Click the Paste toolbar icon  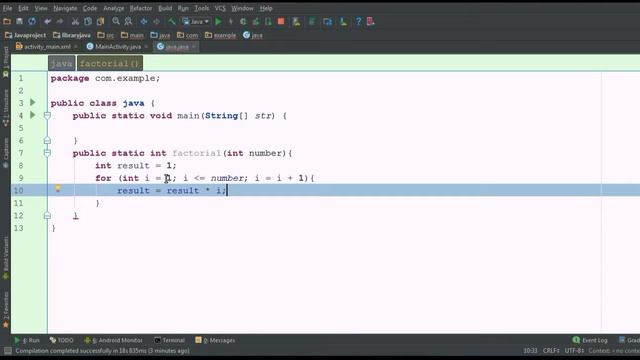point(100,22)
